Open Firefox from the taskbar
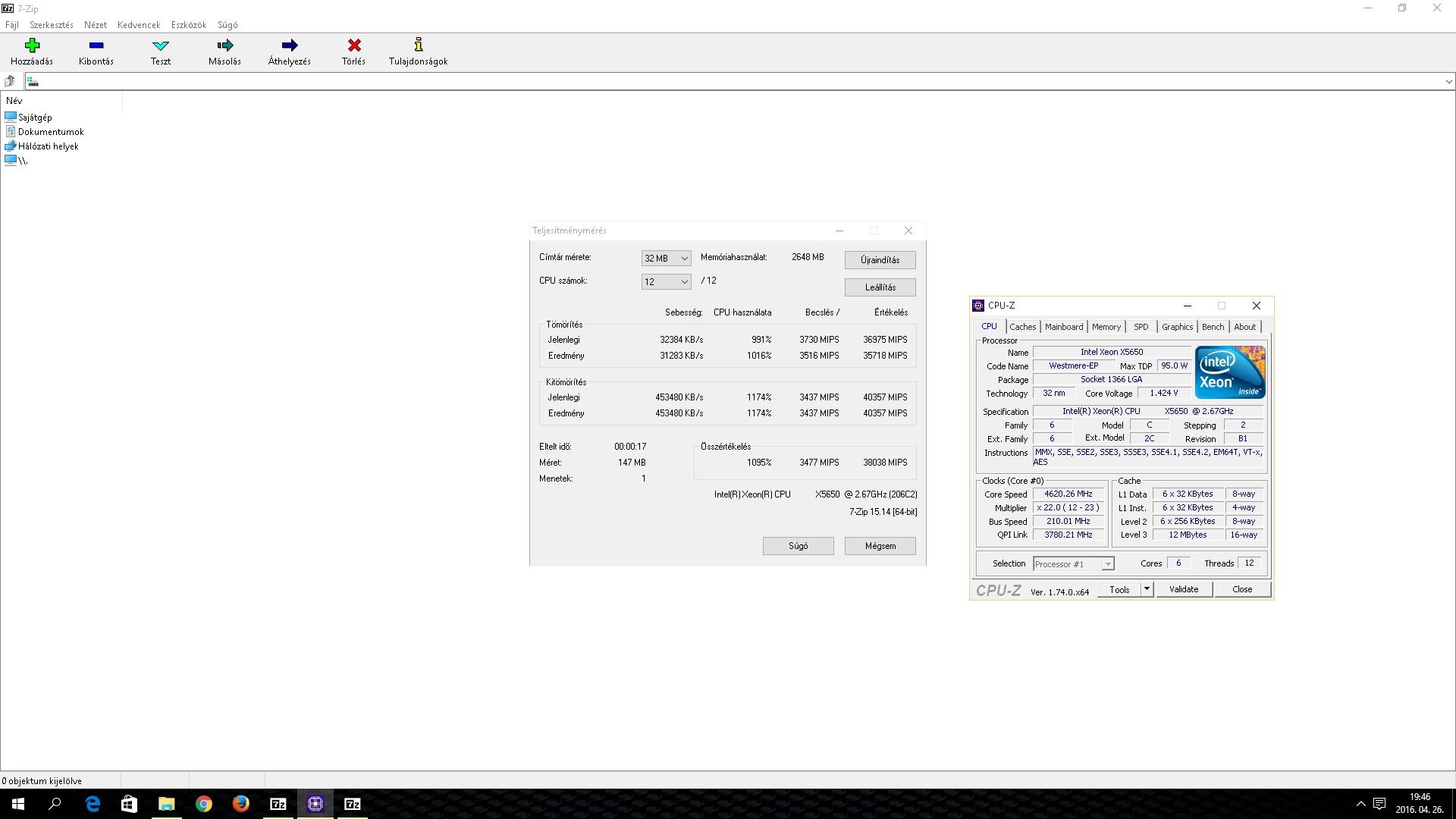Viewport: 1456px width, 819px height. point(241,804)
